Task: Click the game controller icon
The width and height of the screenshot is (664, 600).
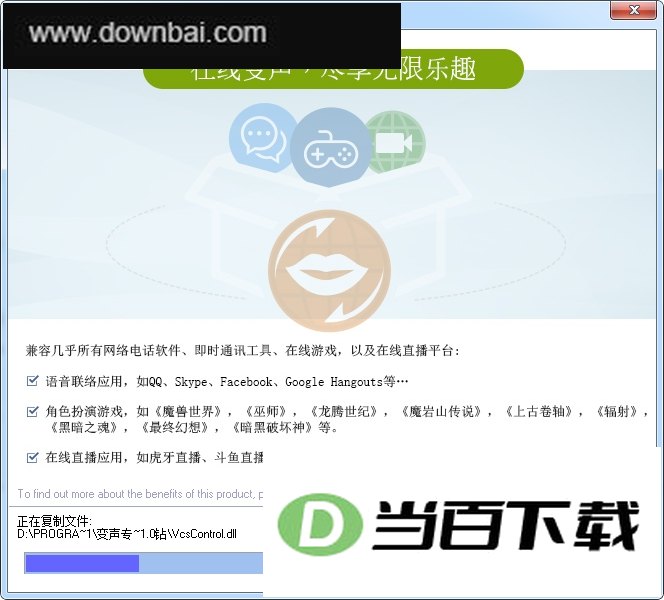Action: pos(330,148)
